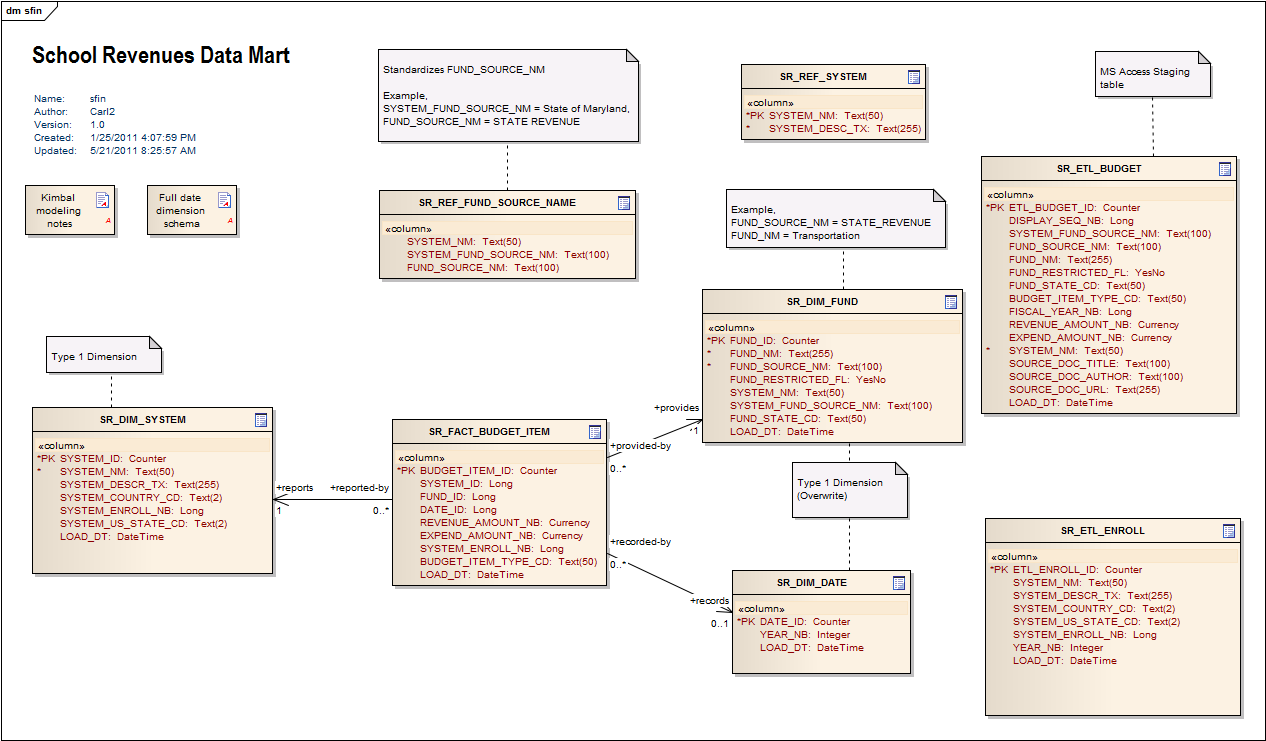
Task: Select the dm sfin diagram tab
Action: (x=24, y=9)
